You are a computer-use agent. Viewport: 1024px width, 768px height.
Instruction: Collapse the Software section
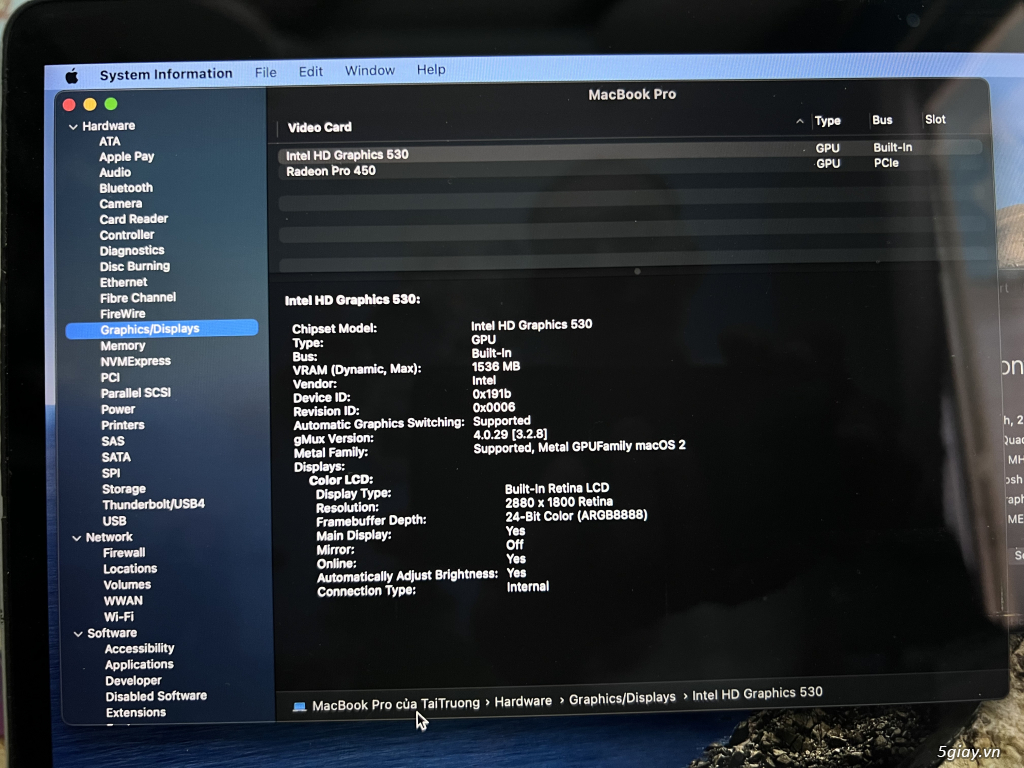click(78, 632)
